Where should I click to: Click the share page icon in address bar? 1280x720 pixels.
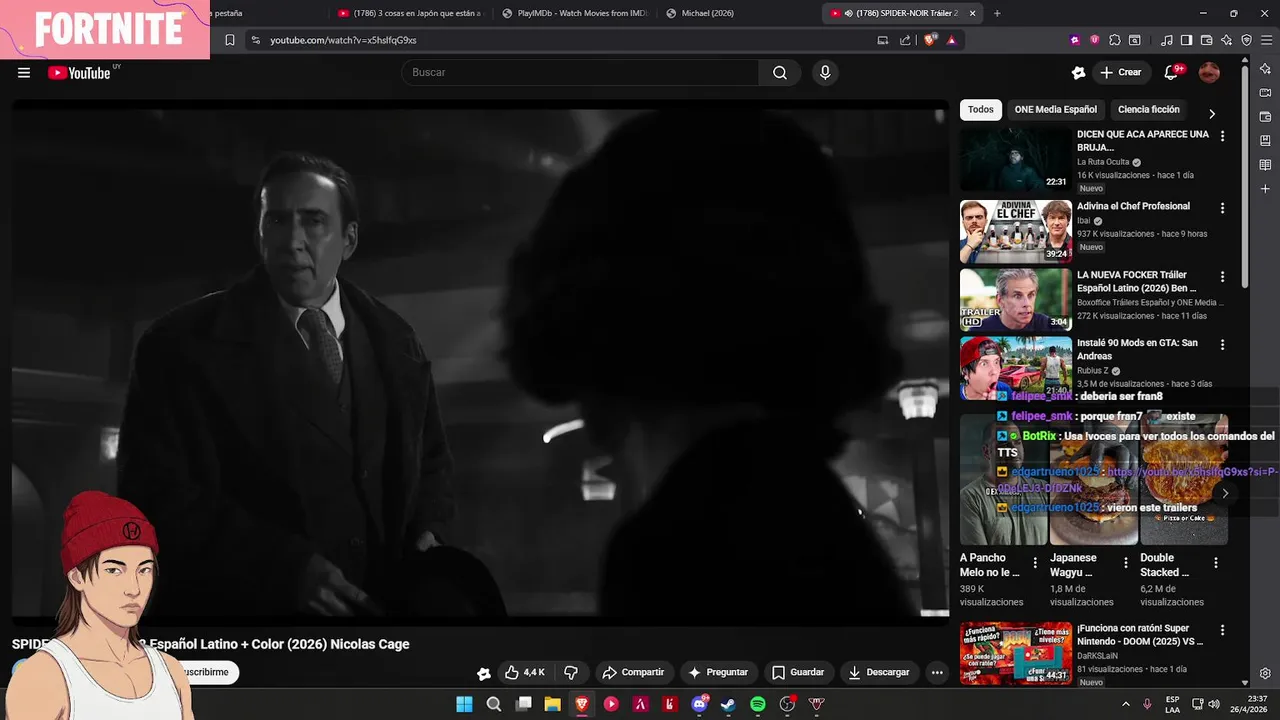(905, 40)
